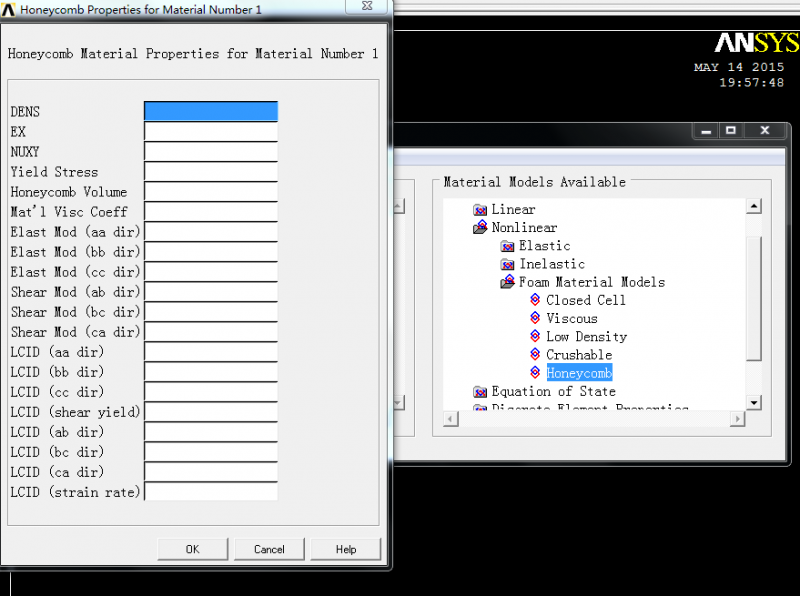Image resolution: width=800 pixels, height=596 pixels.
Task: Click LCID (cc dir) field
Action: pos(211,391)
